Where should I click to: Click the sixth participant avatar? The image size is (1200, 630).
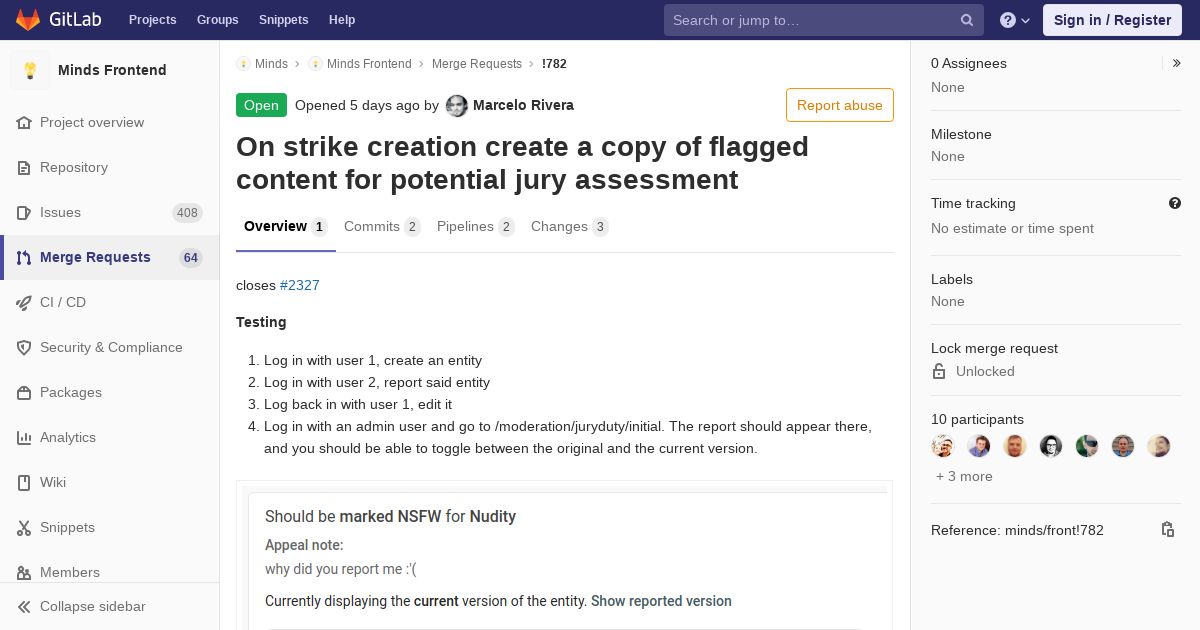(x=1123, y=446)
